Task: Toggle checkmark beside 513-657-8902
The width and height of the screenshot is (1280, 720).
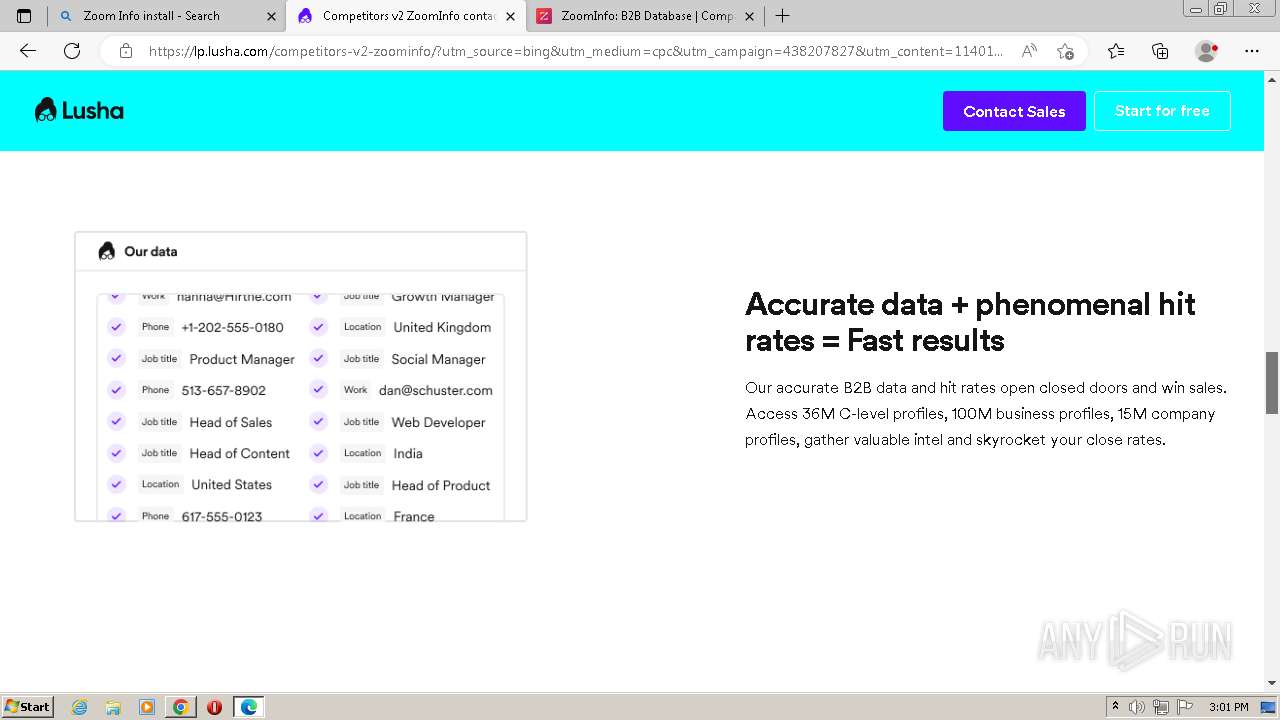Action: (116, 390)
